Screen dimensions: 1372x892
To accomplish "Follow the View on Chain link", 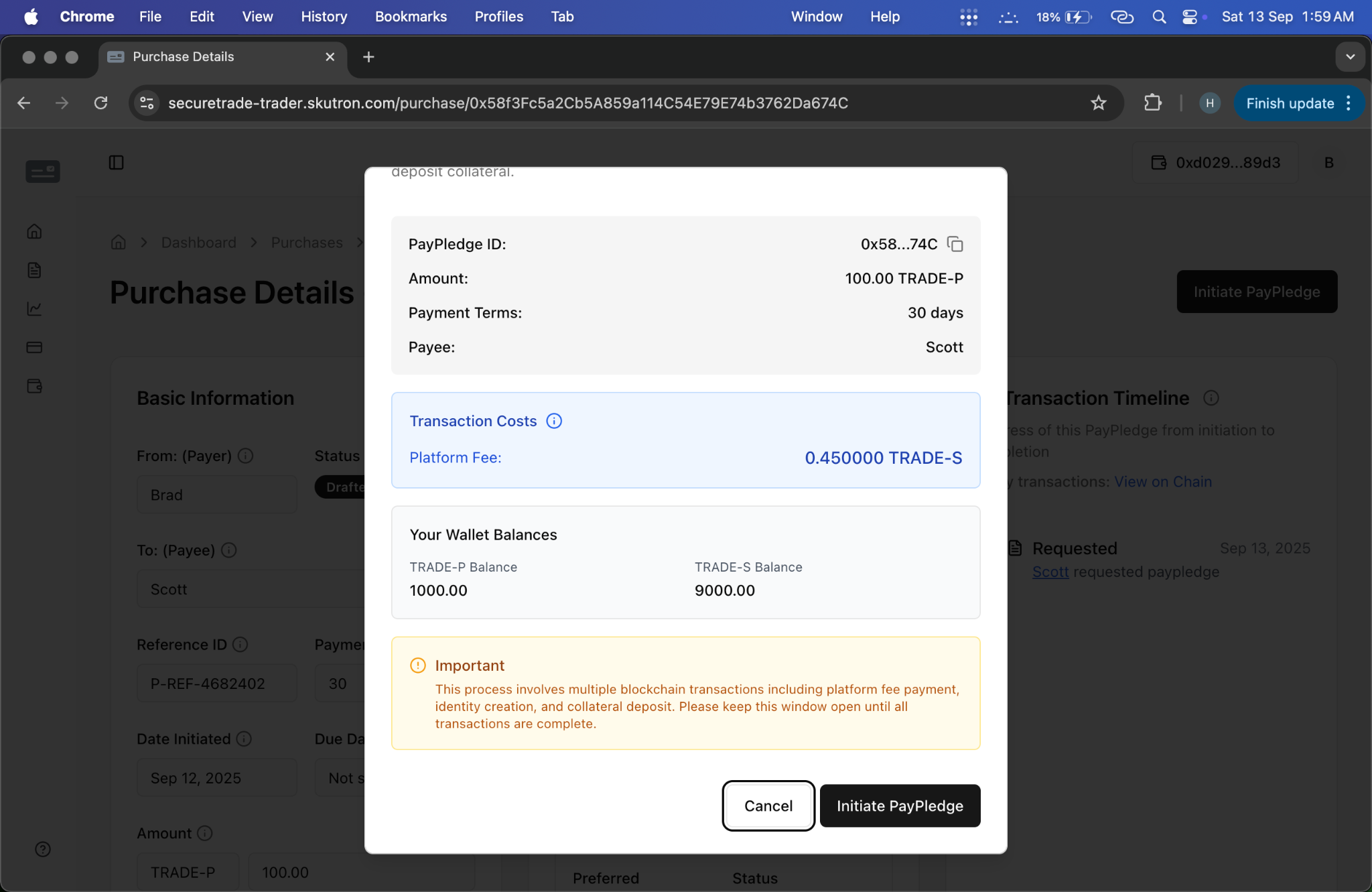I will 1163,482.
